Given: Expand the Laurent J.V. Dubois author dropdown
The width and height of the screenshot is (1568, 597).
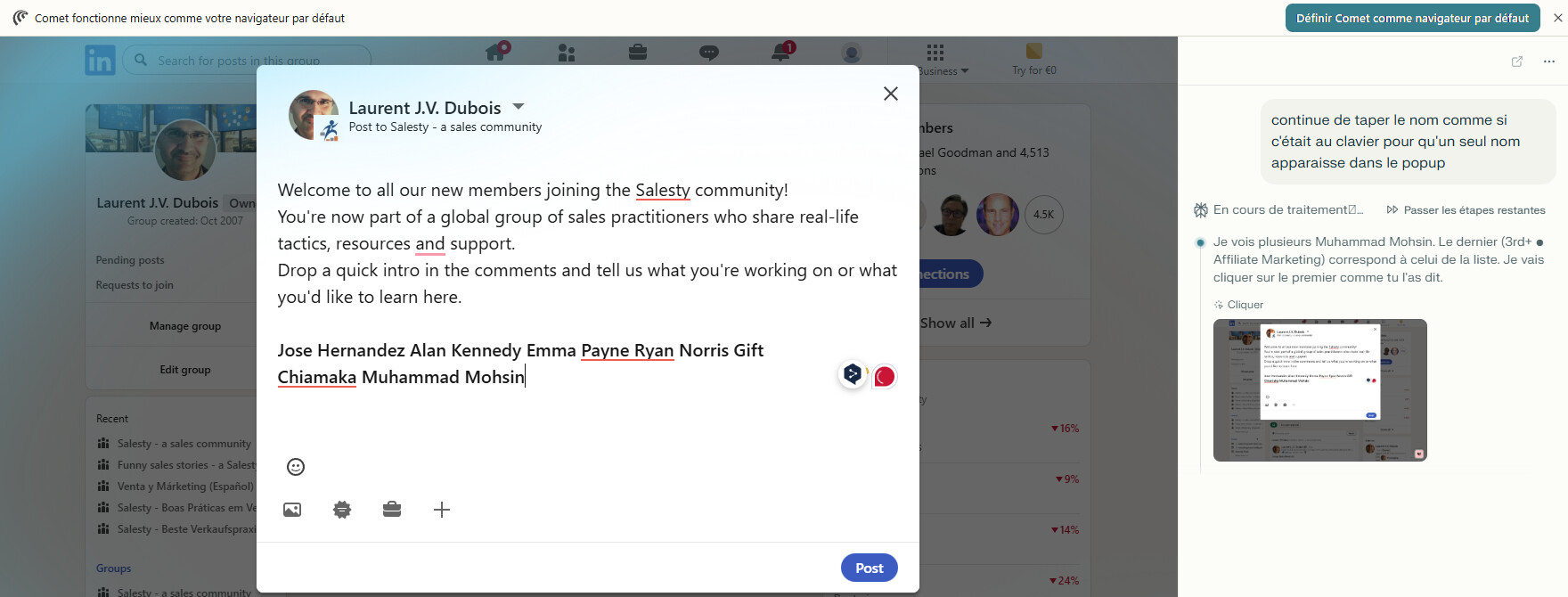Looking at the screenshot, I should pos(519,107).
